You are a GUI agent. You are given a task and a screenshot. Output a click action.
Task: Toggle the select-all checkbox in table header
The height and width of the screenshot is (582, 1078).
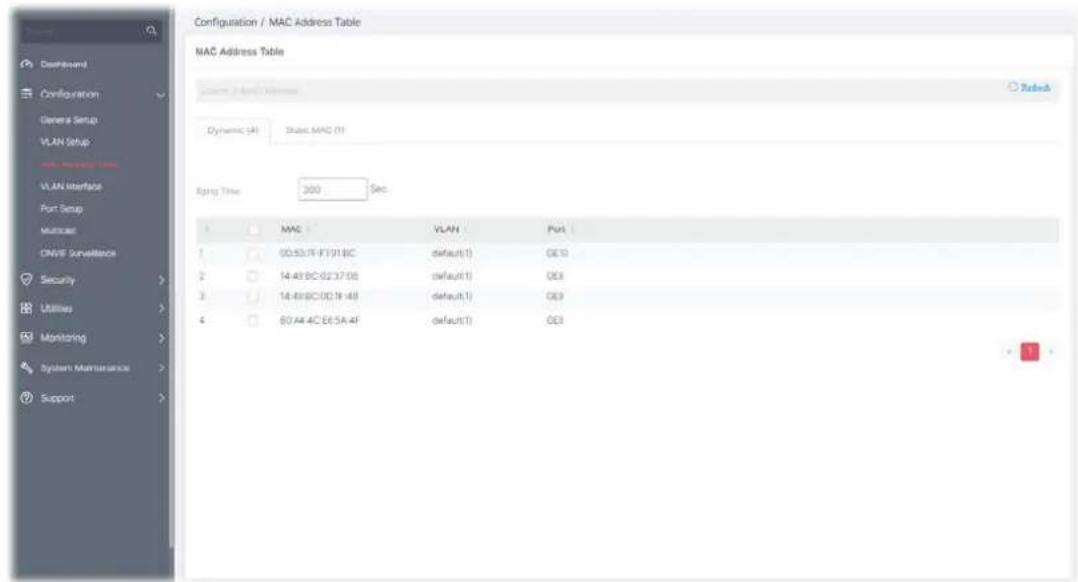254,230
